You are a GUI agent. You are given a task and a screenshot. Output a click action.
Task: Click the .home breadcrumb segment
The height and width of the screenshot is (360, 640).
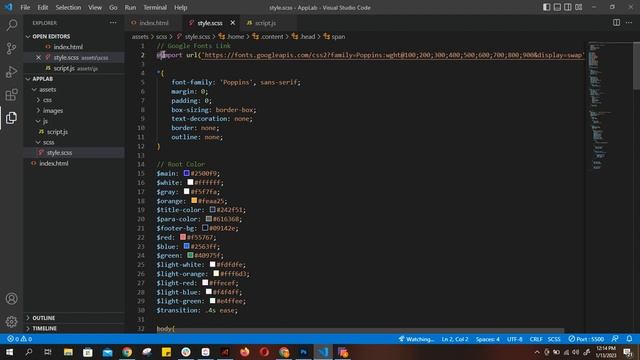click(x=231, y=36)
